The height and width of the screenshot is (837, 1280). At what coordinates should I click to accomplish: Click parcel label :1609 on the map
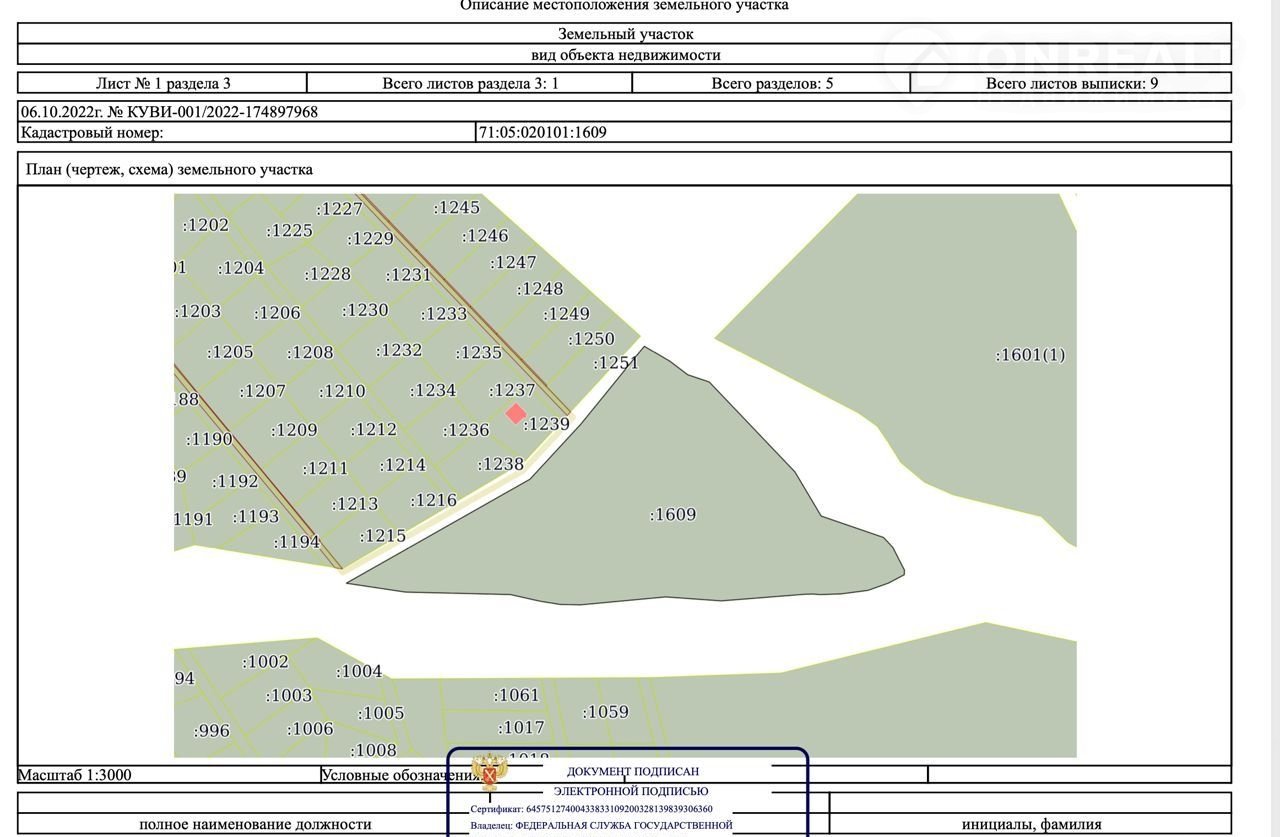[673, 515]
